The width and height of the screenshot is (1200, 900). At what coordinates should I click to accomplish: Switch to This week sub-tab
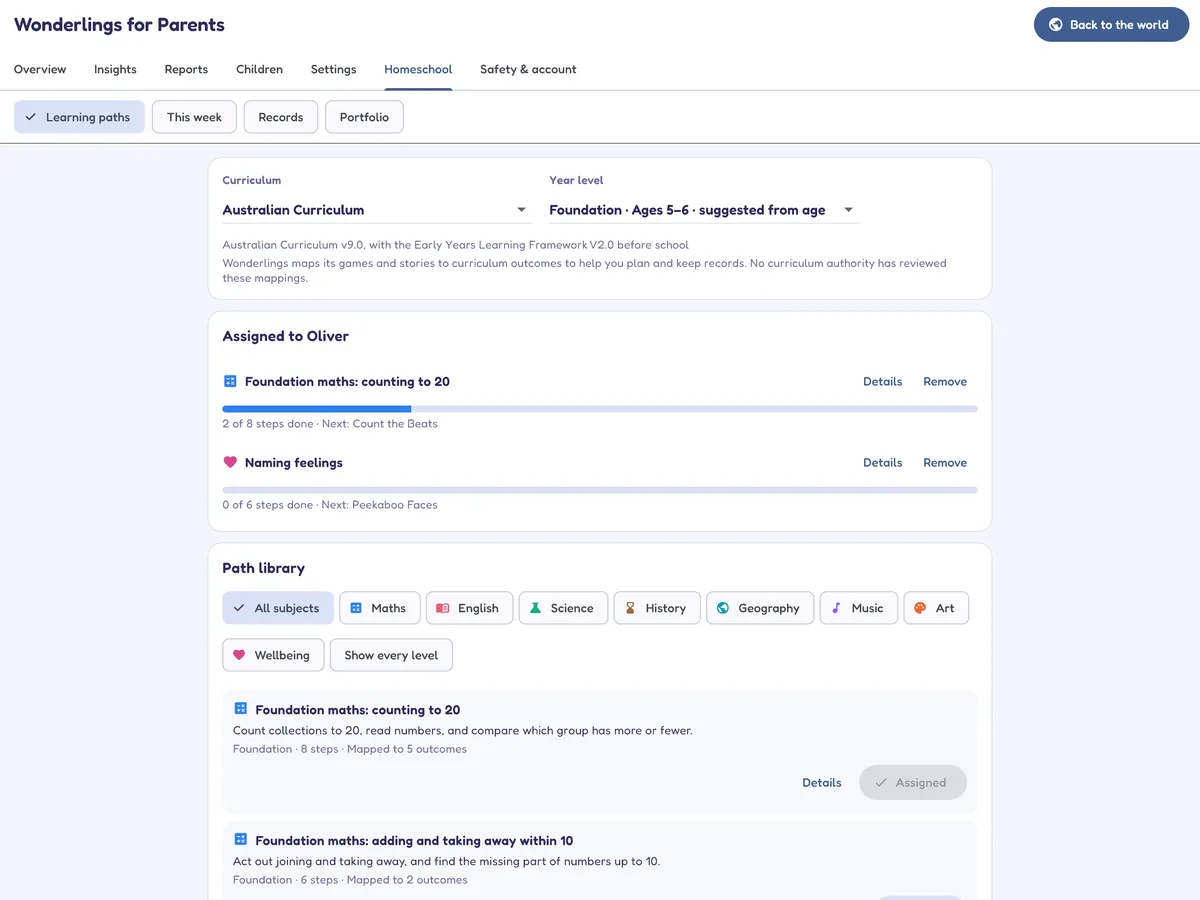tap(194, 117)
